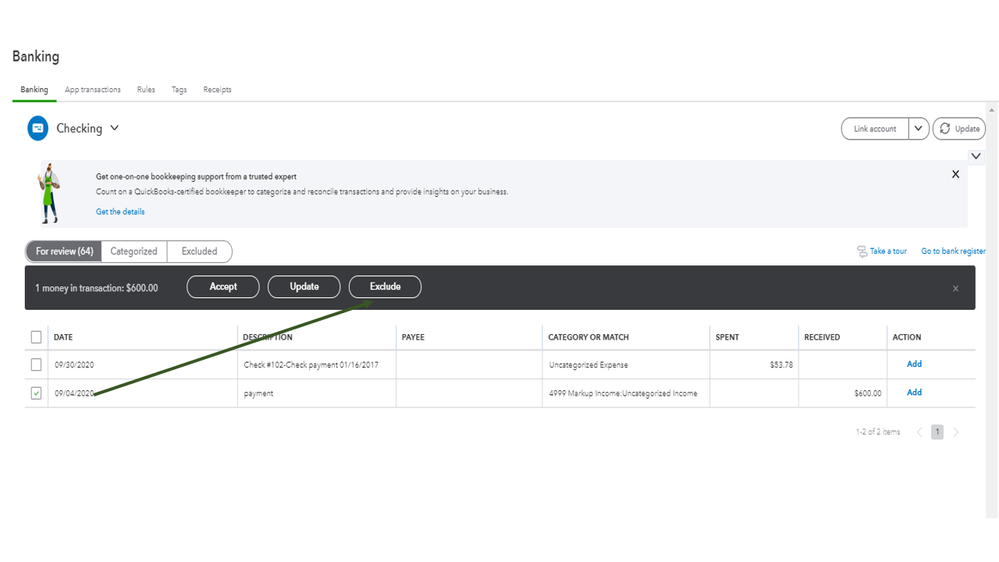Toggle the select-all header checkbox

click(x=36, y=337)
